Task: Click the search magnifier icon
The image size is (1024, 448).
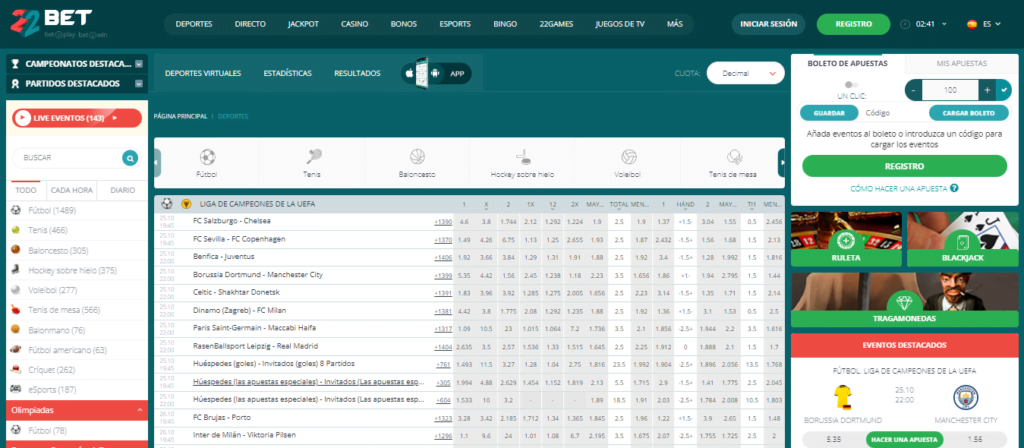Action: [x=129, y=157]
